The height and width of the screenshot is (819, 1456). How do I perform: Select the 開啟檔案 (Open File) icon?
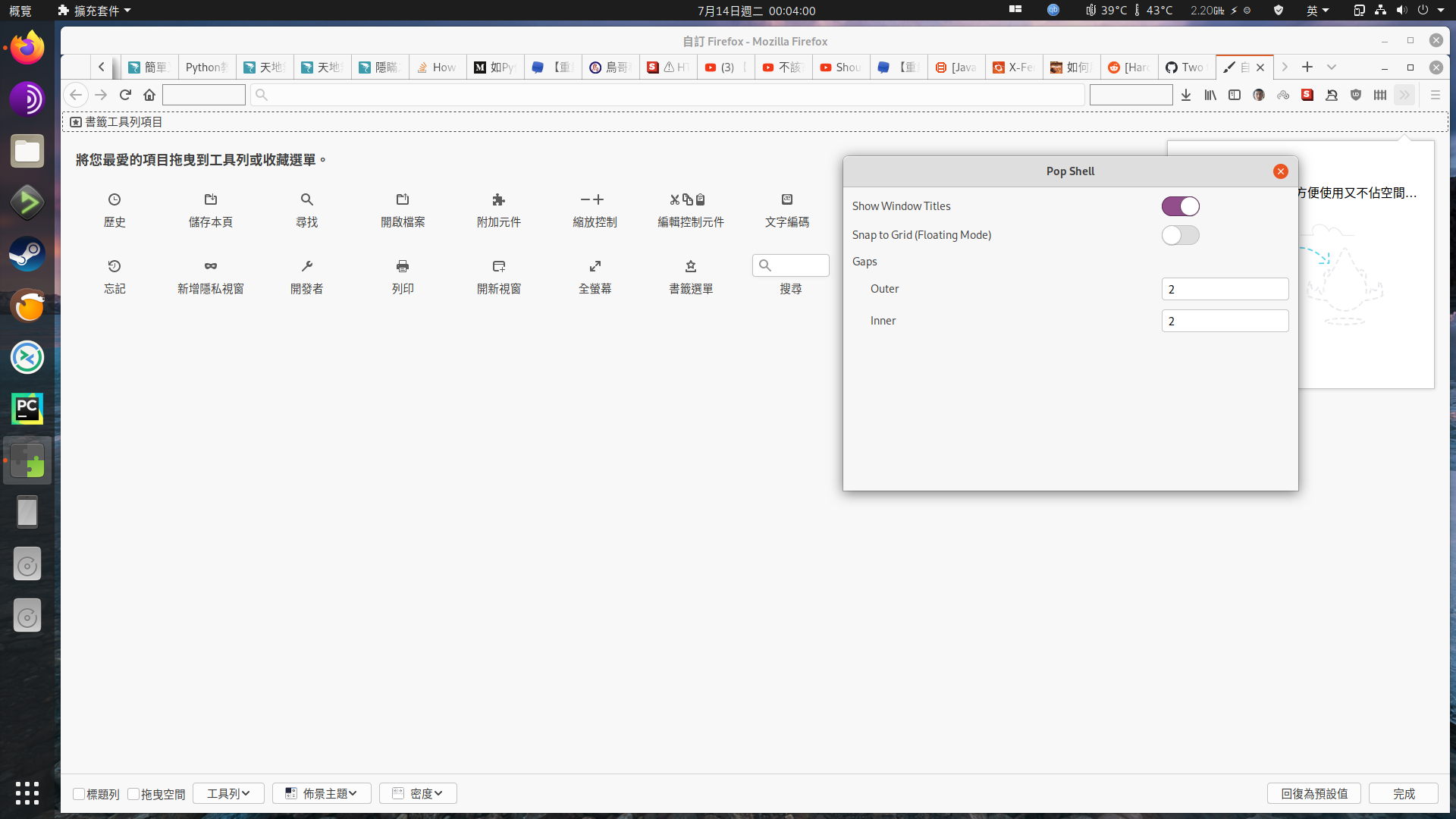403,199
